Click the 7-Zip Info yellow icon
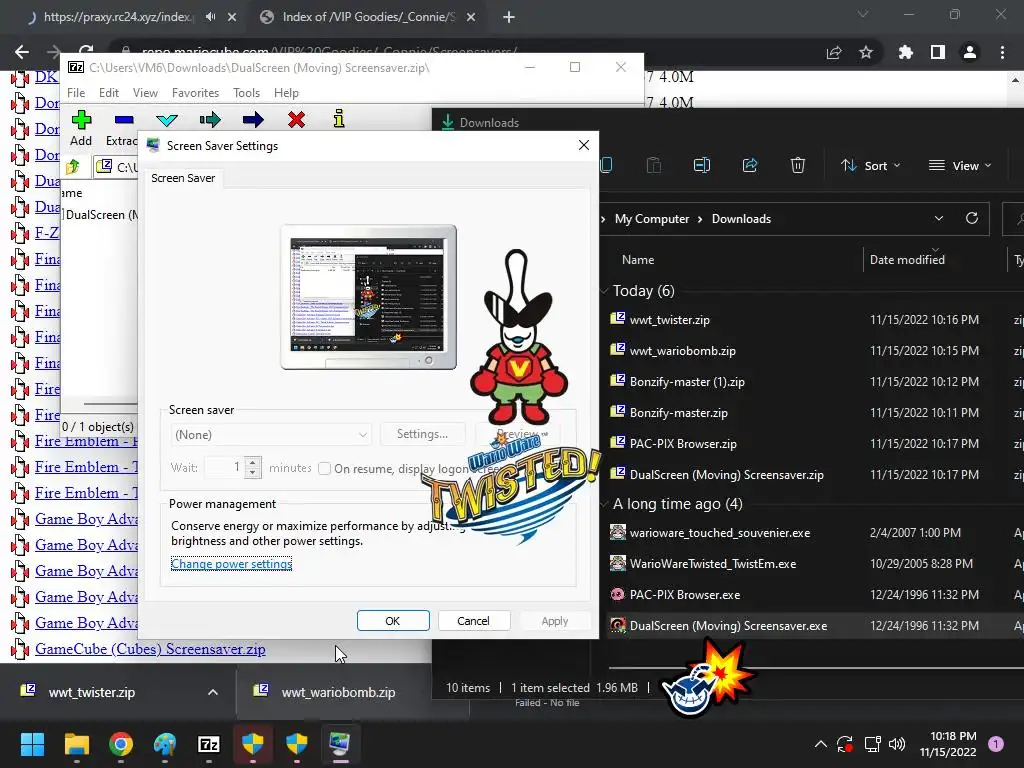This screenshot has height=768, width=1024. pos(339,119)
